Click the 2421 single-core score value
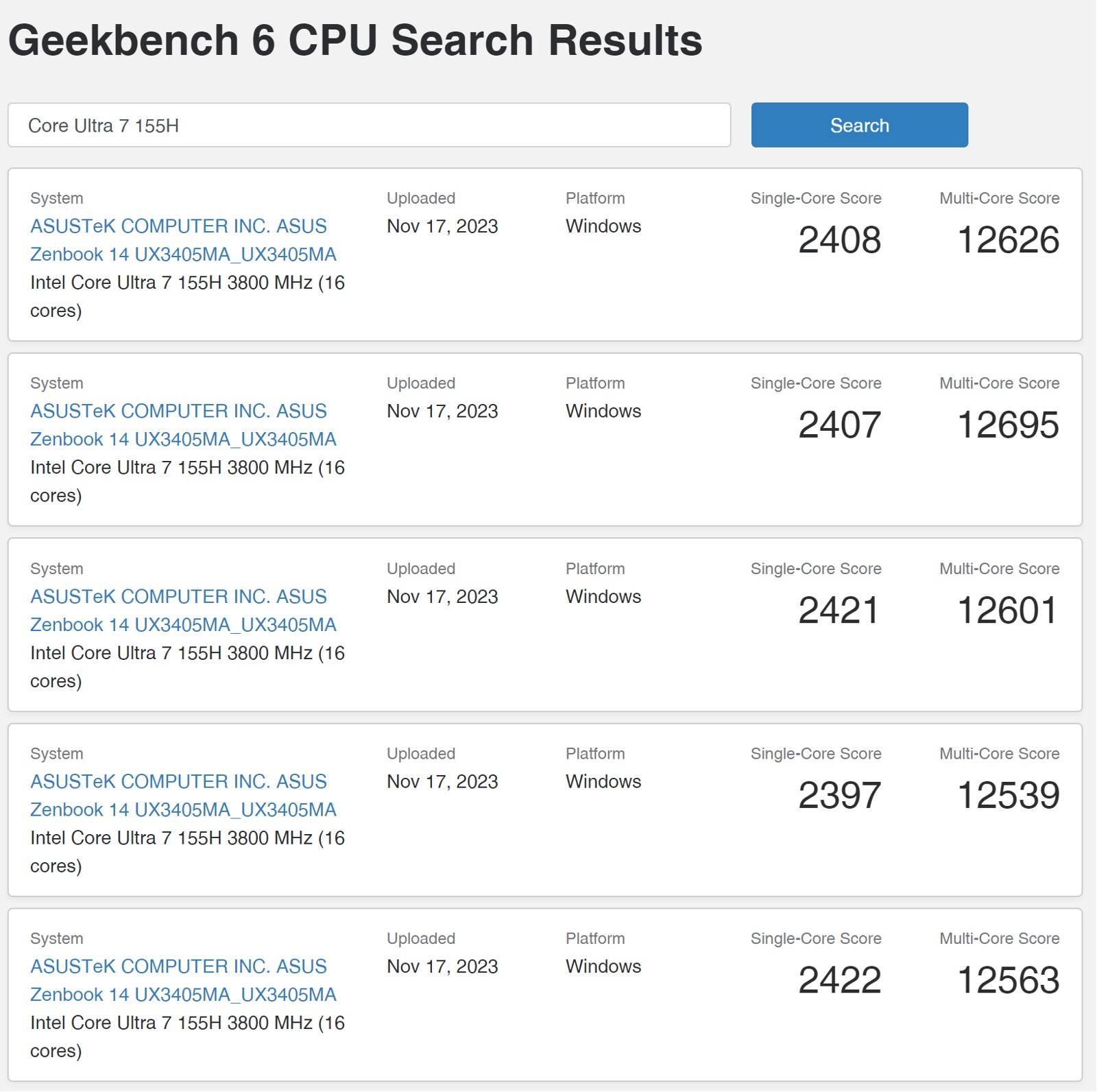This screenshot has width=1097, height=1092. pyautogui.click(x=839, y=610)
